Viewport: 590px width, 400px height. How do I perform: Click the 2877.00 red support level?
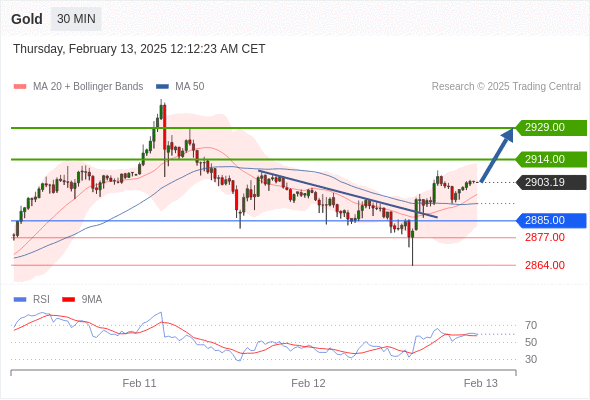545,237
